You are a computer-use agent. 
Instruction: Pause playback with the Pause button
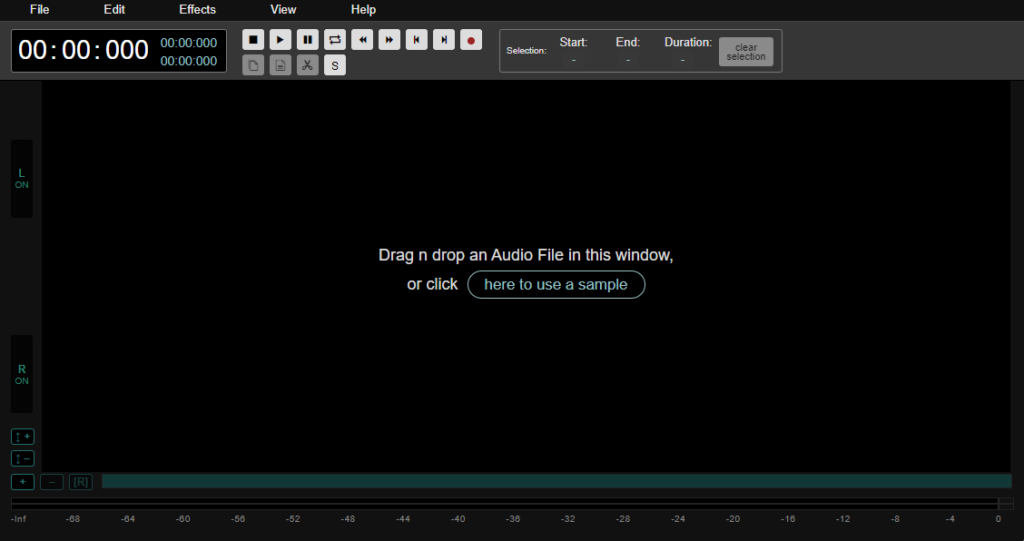point(308,40)
